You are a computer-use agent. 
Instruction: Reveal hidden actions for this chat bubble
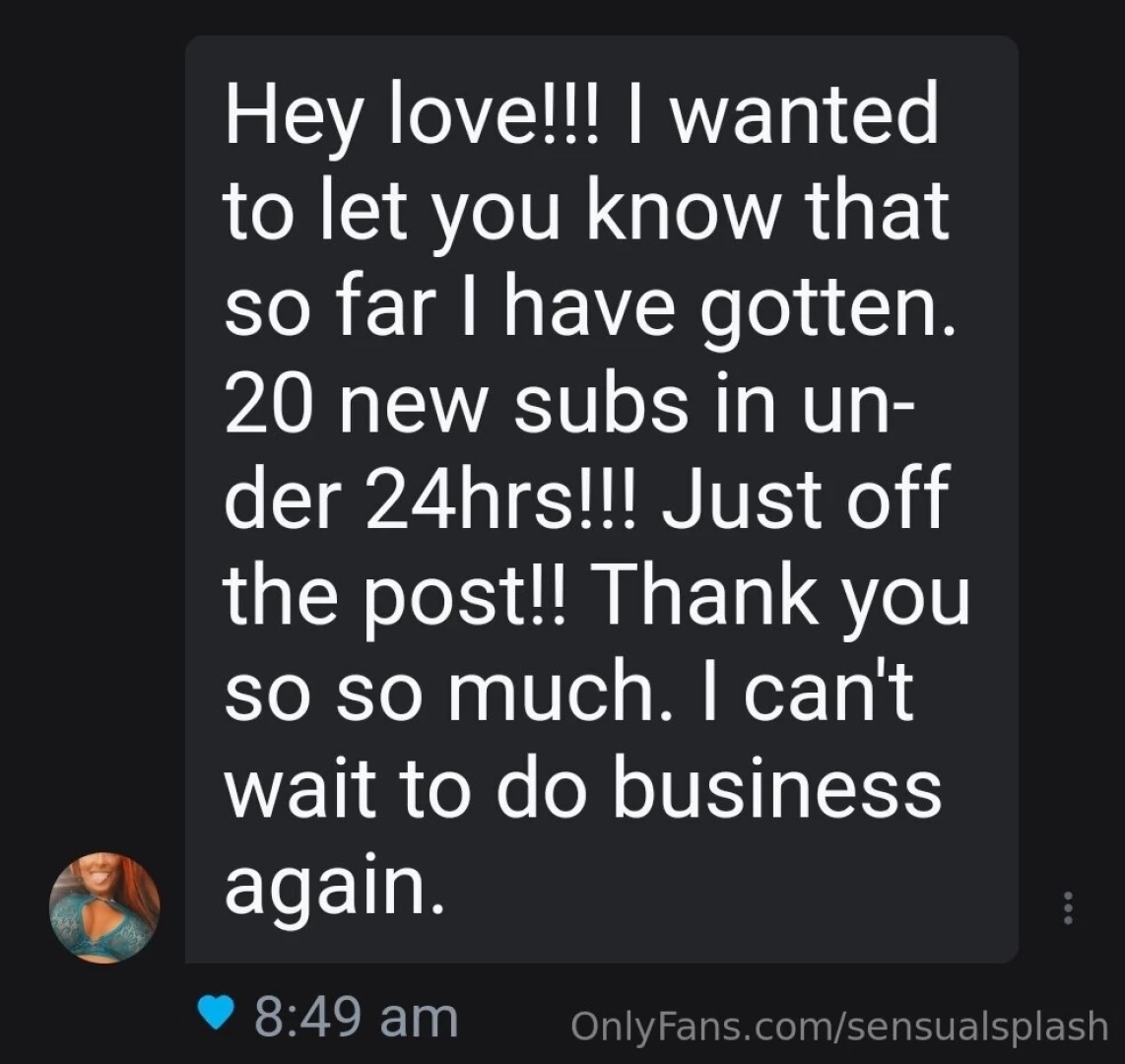[x=1067, y=907]
